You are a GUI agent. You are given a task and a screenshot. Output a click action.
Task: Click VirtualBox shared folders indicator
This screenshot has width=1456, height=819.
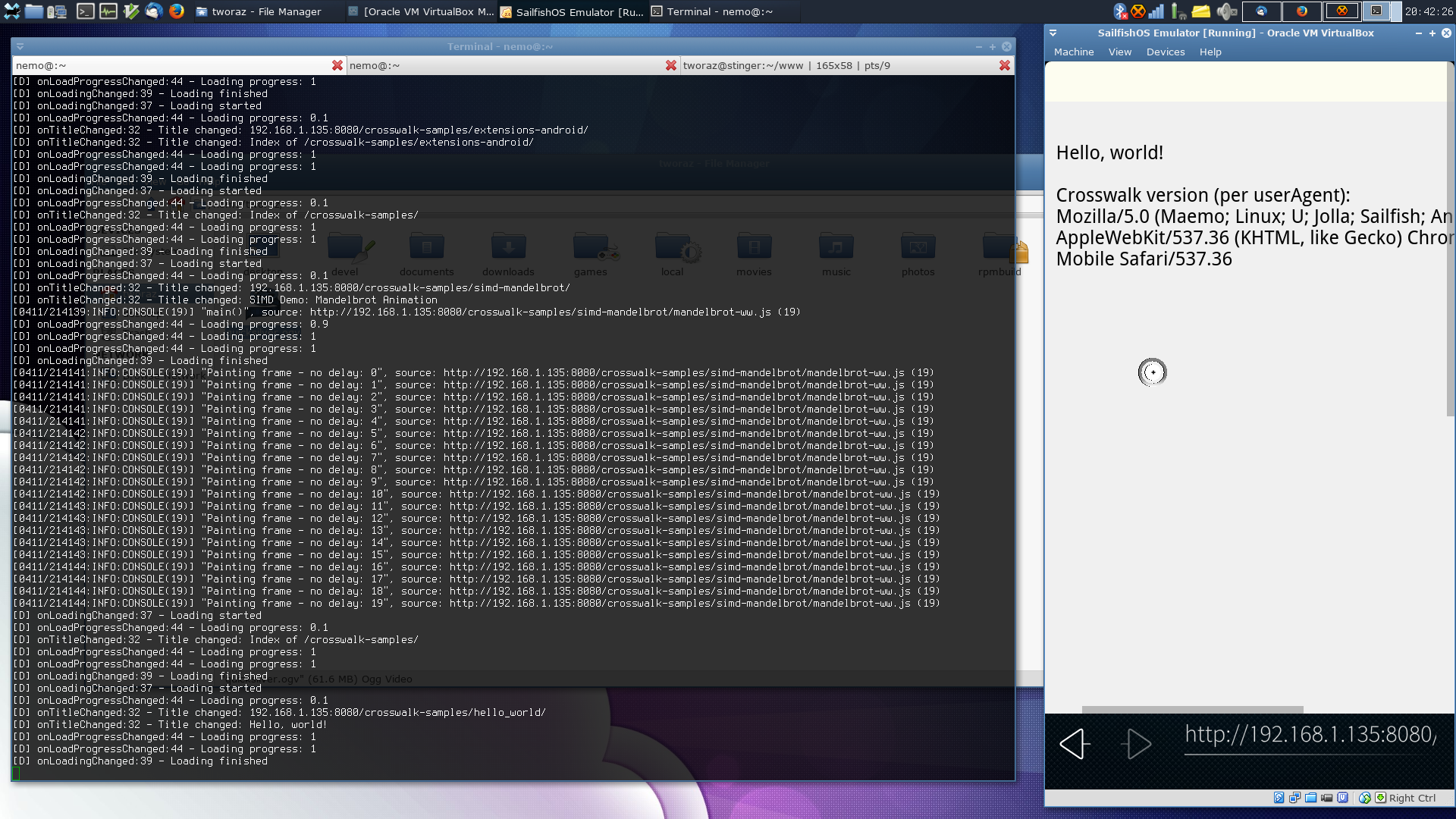tap(1310, 798)
